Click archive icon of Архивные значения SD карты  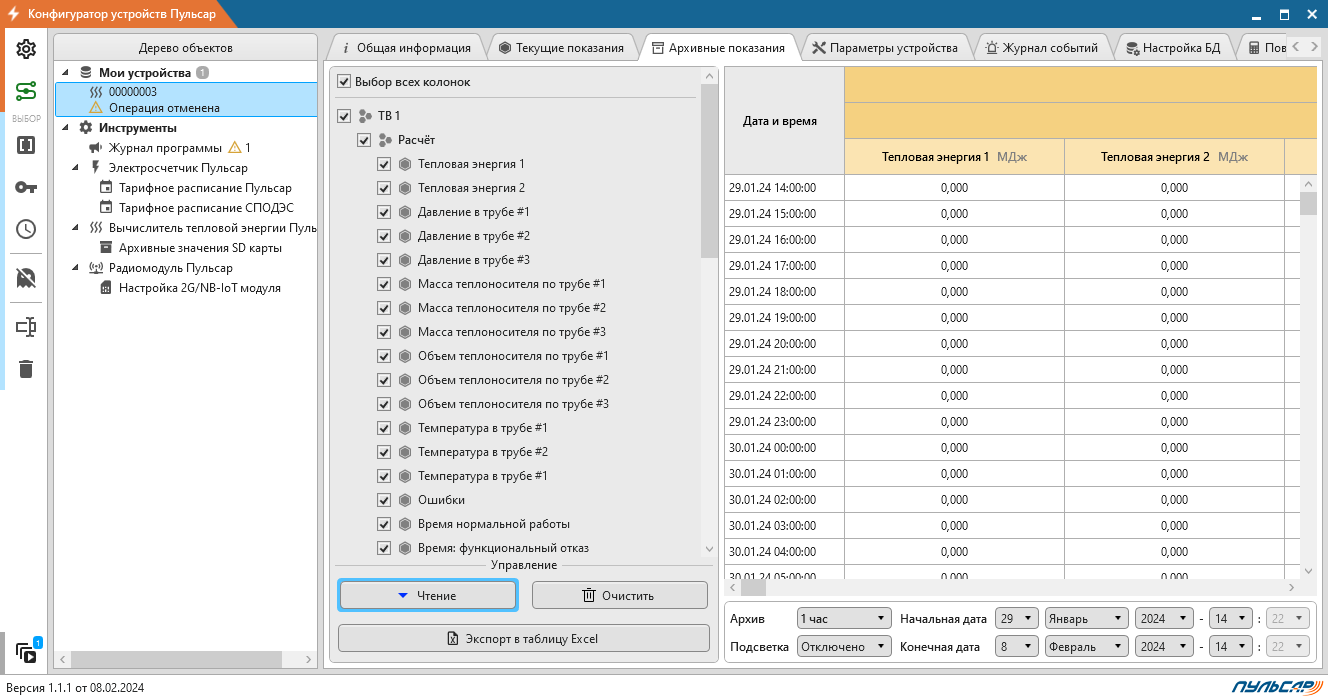[106, 248]
